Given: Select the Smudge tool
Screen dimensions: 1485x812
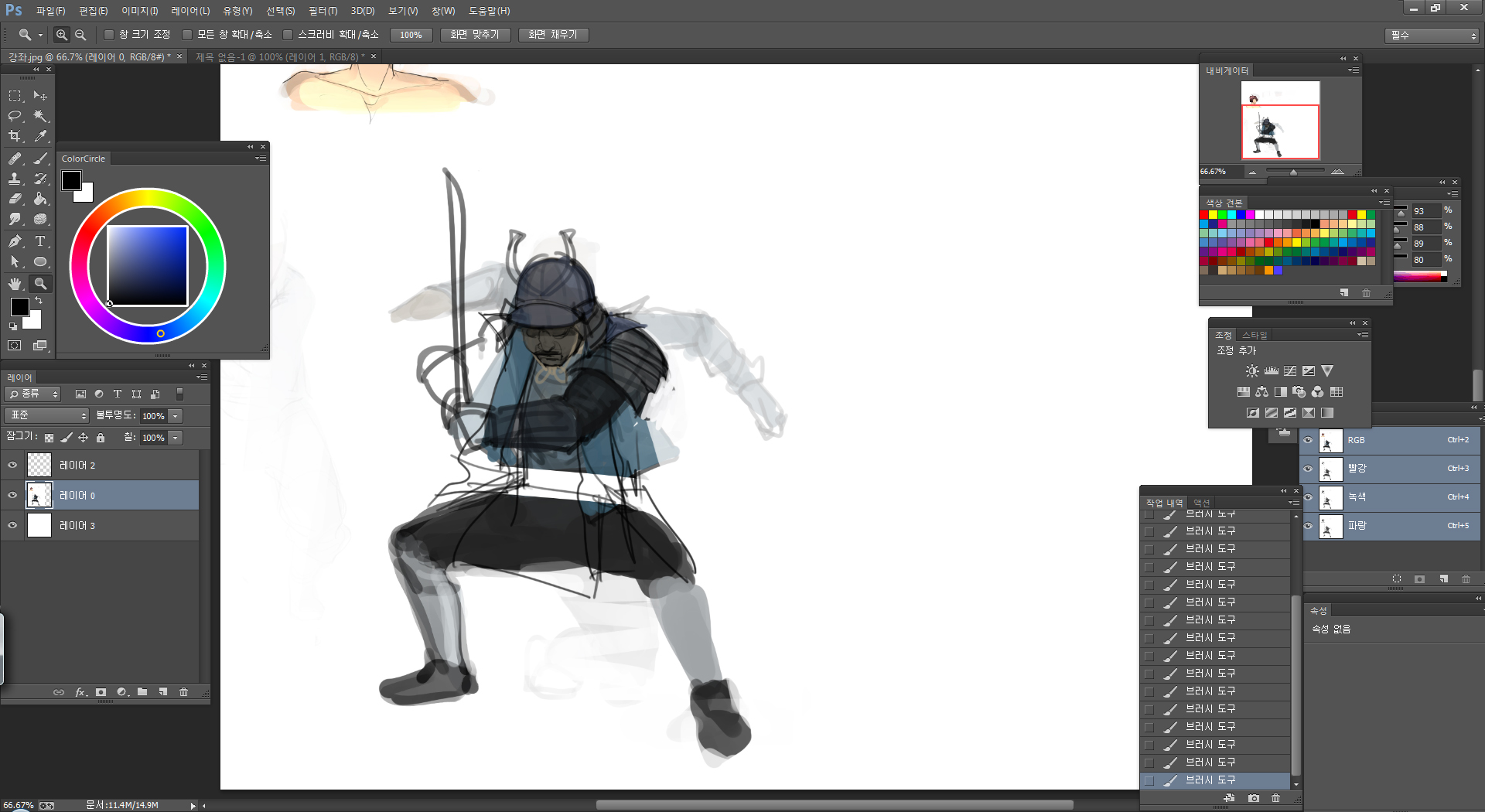Looking at the screenshot, I should [15, 220].
